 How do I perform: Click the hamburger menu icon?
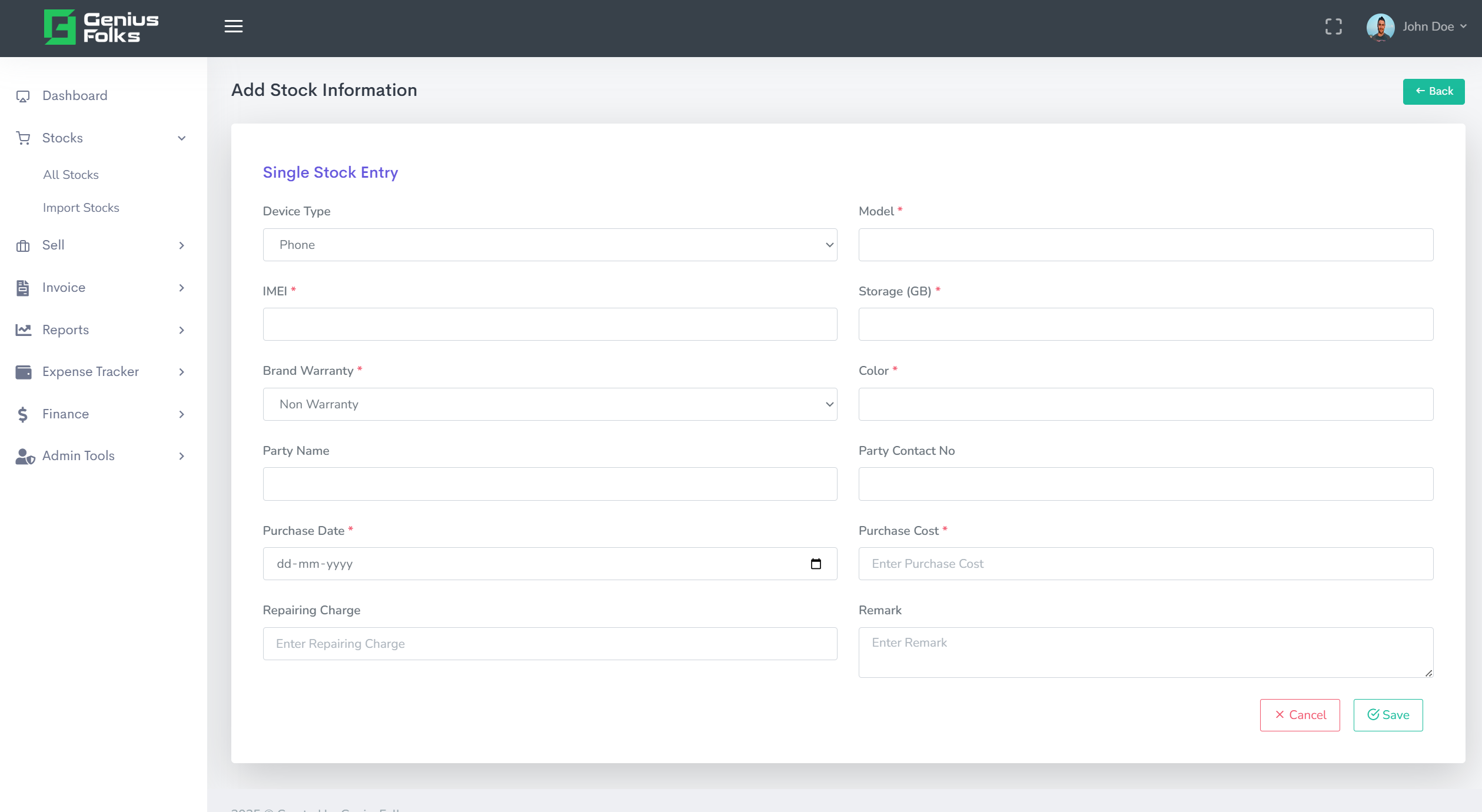coord(234,26)
